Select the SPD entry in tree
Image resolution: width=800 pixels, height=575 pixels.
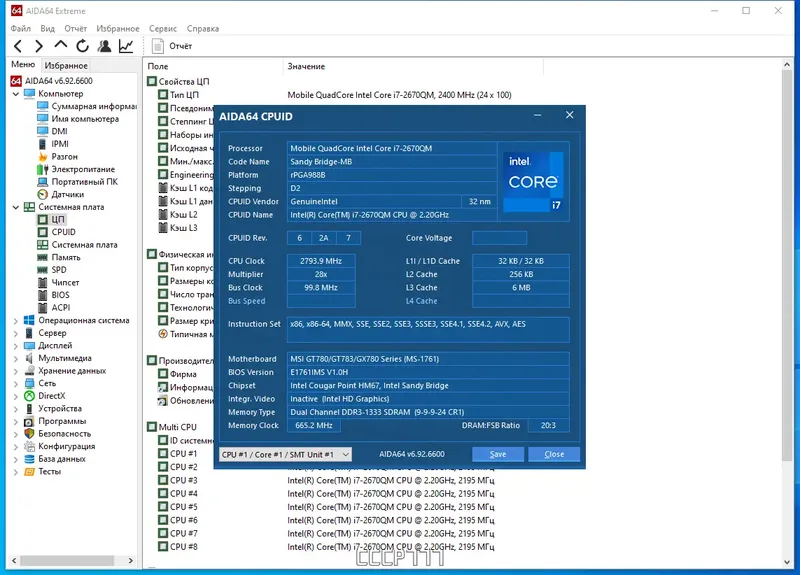click(x=59, y=270)
